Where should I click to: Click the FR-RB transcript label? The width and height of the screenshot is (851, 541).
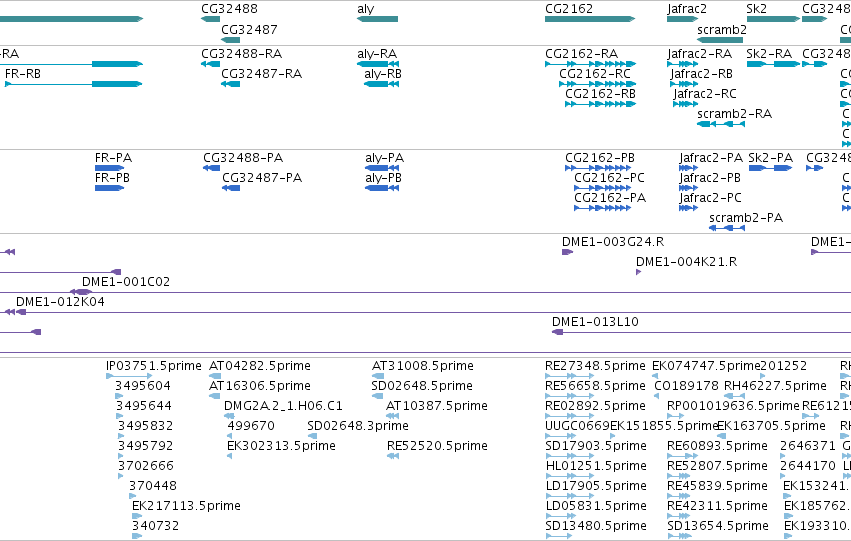(23, 74)
